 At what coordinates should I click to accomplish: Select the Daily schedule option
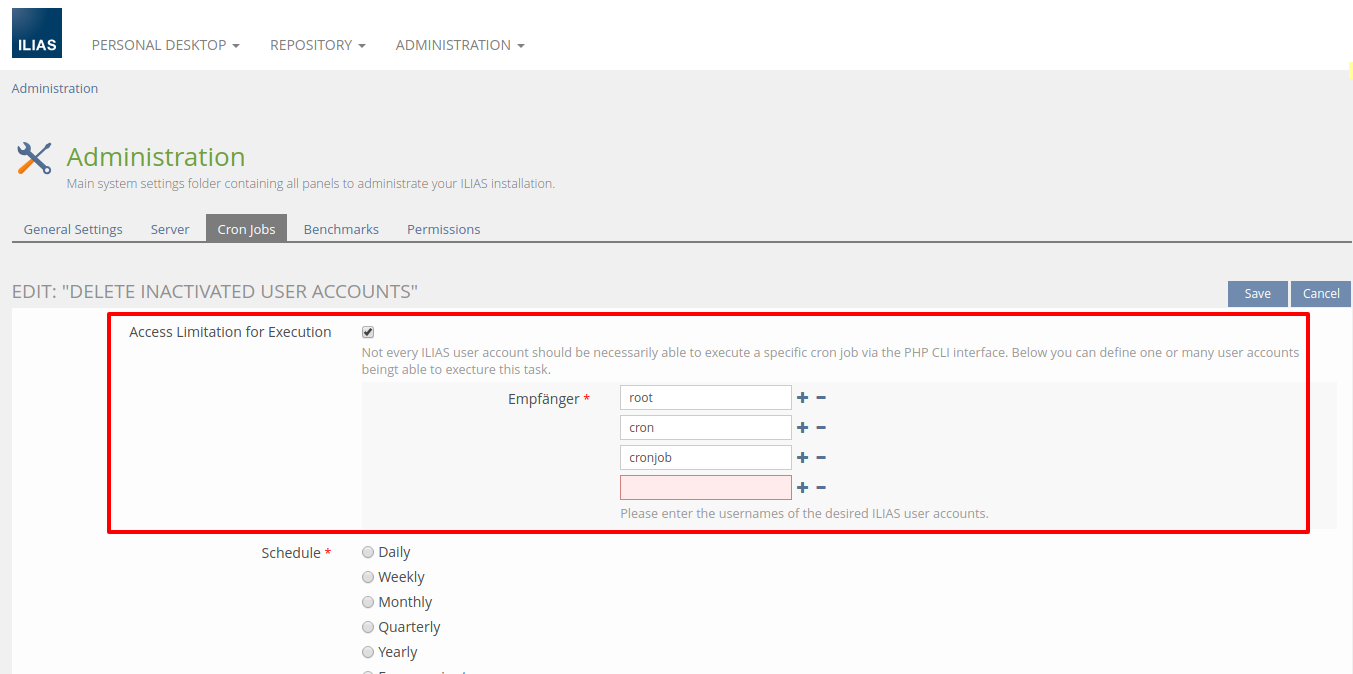click(368, 552)
